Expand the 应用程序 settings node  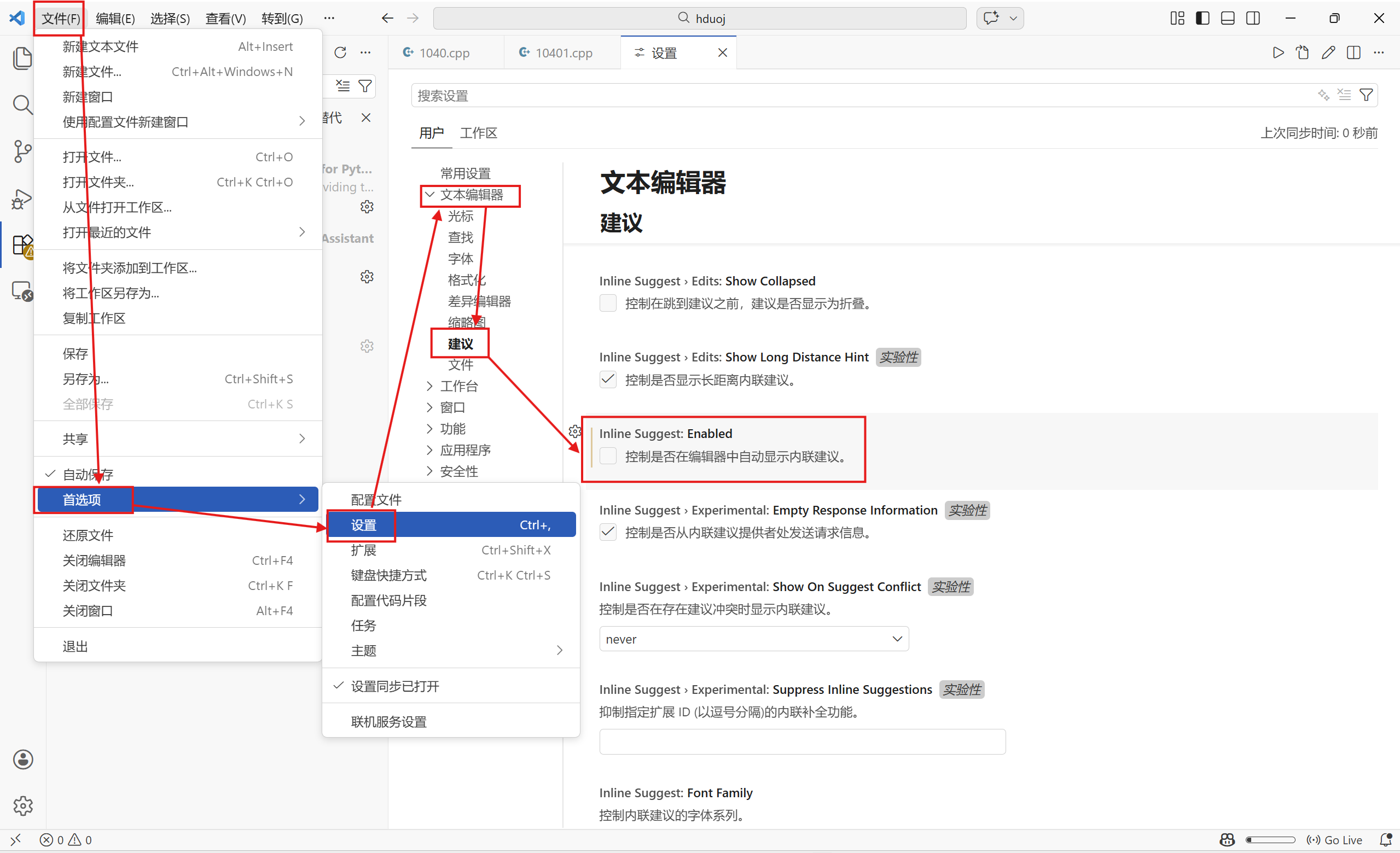click(x=429, y=450)
